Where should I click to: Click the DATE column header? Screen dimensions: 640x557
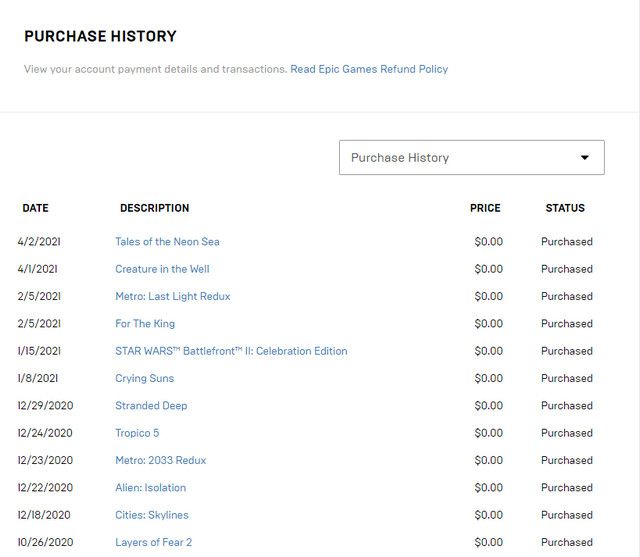[36, 208]
